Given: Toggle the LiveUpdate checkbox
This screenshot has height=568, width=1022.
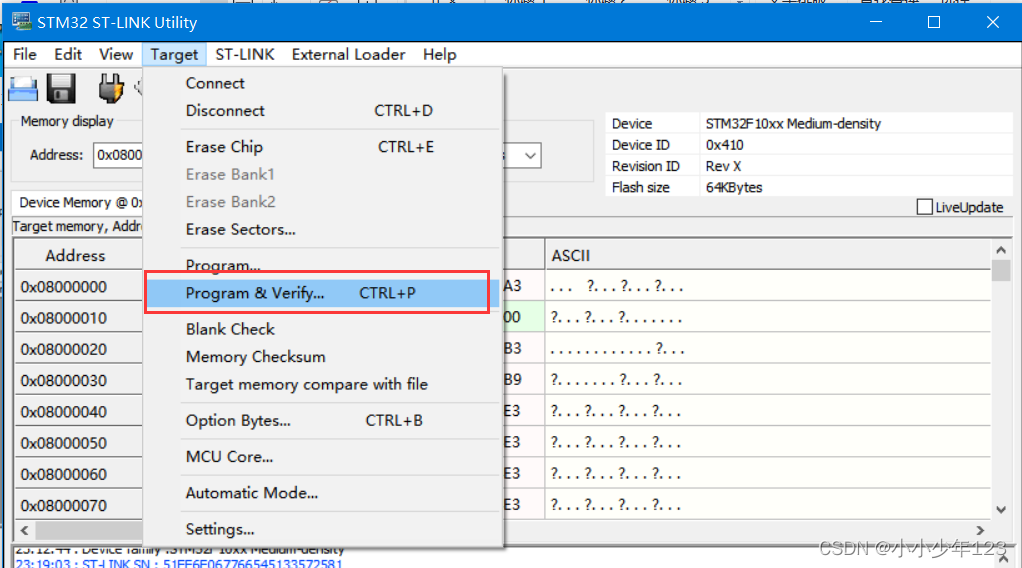Looking at the screenshot, I should click(x=924, y=207).
